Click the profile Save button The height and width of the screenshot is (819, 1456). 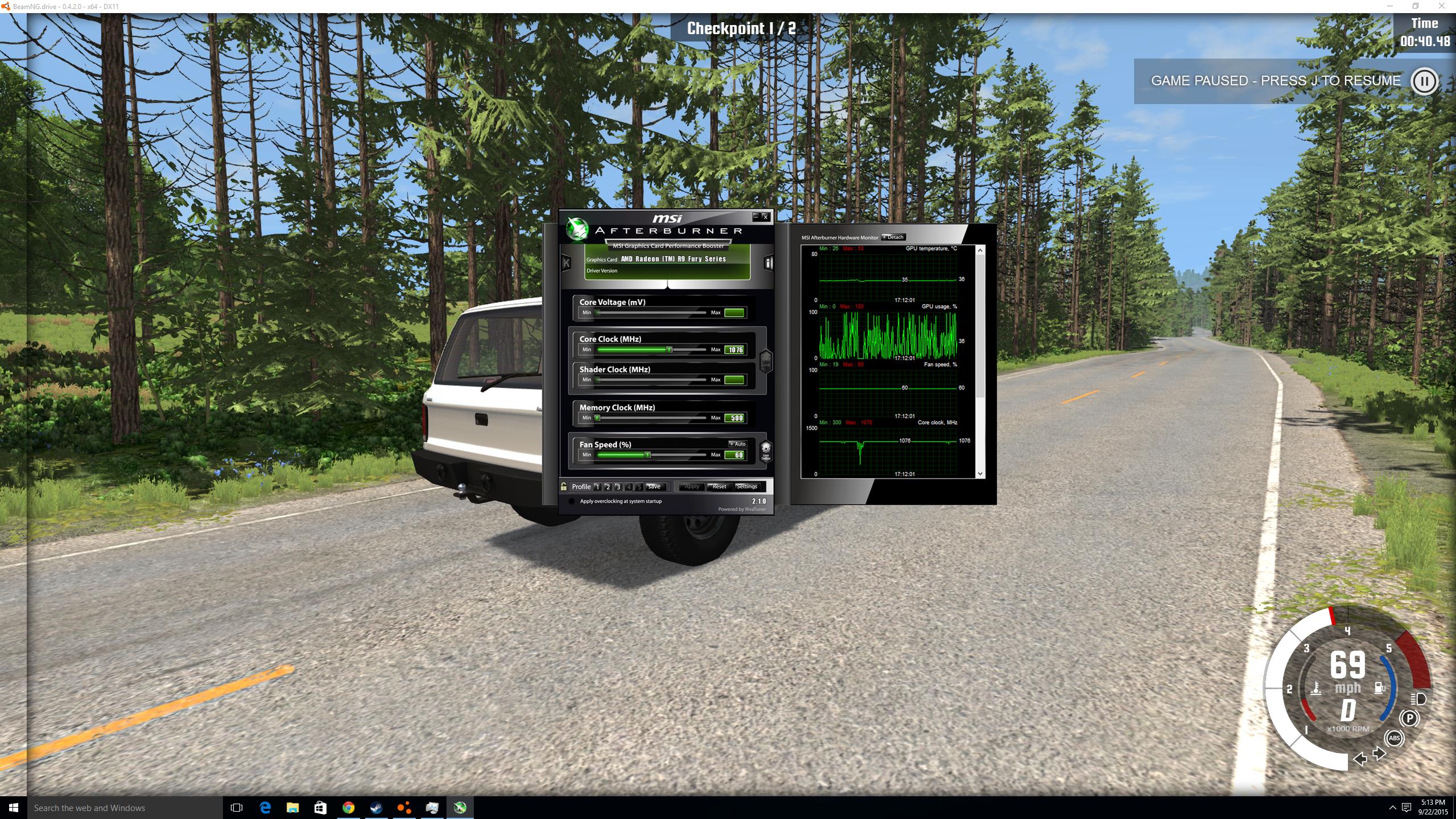[655, 487]
